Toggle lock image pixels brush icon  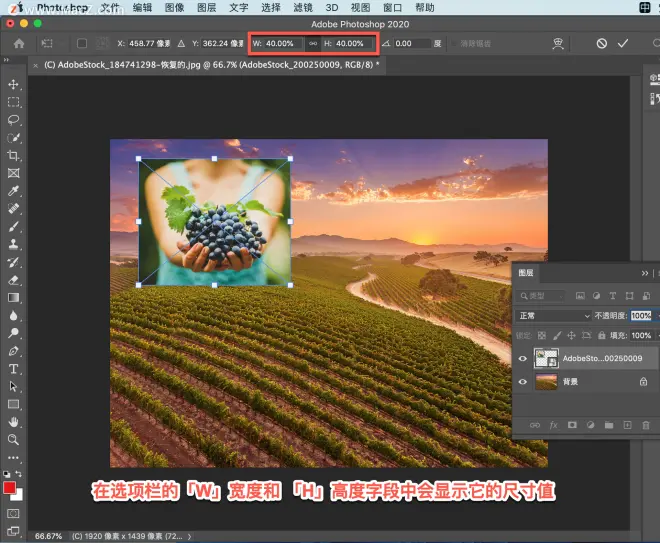coord(557,335)
